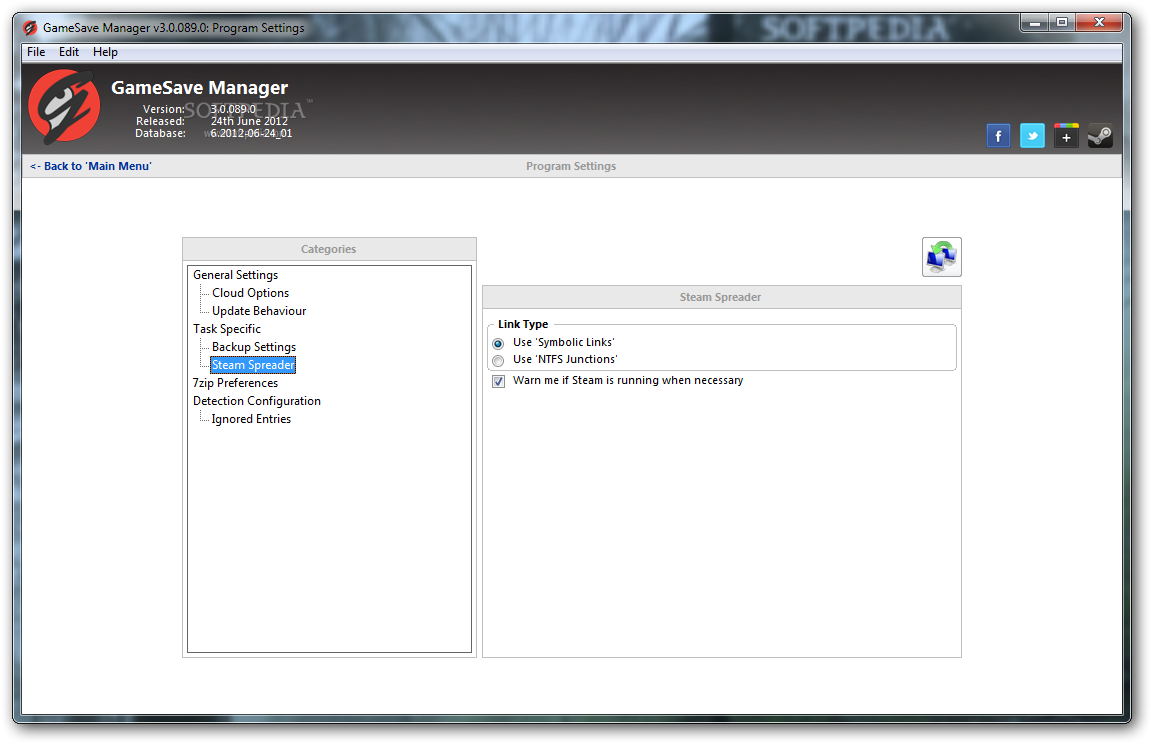Open Ignored Entries category
The width and height of the screenshot is (1152, 744).
point(251,419)
